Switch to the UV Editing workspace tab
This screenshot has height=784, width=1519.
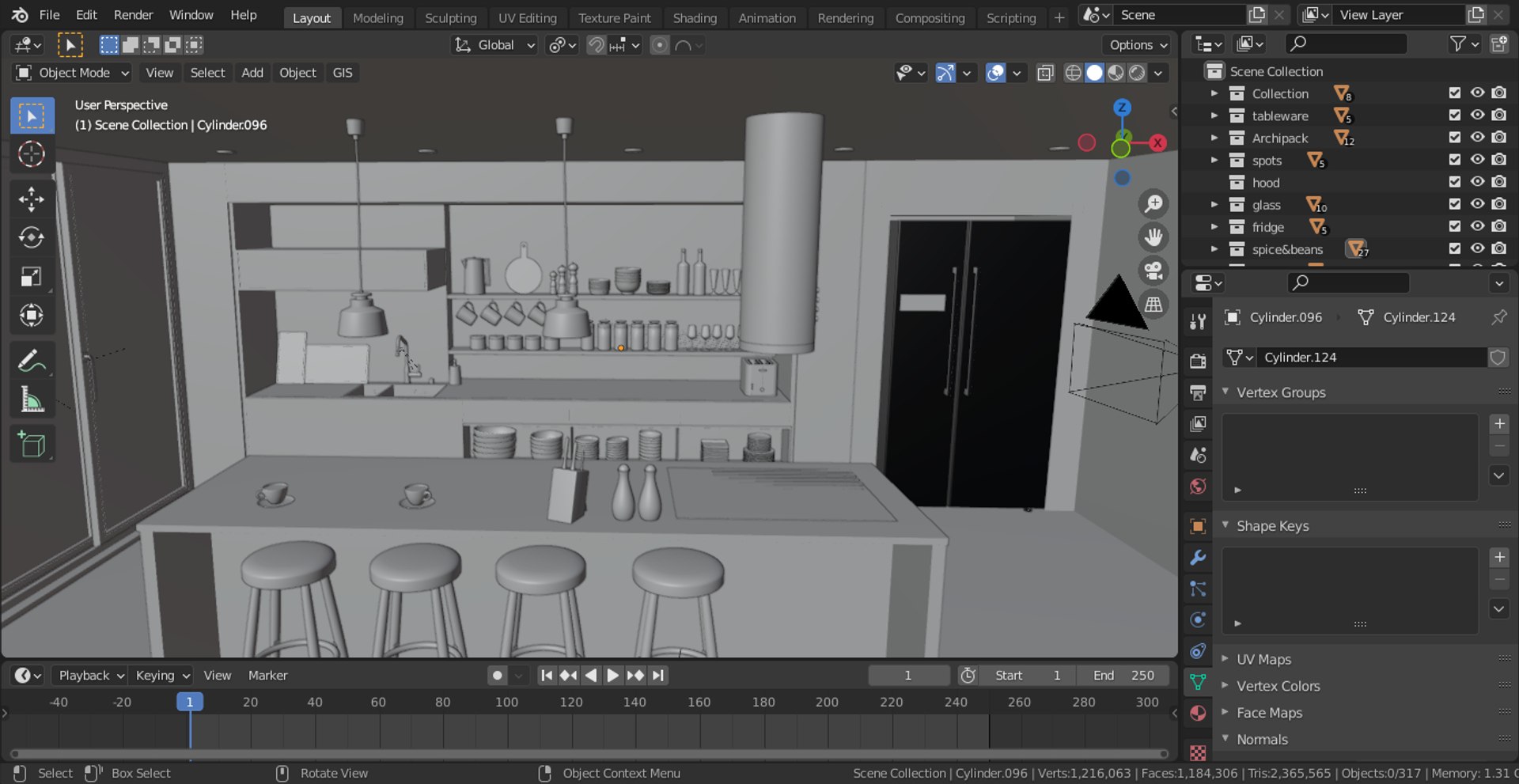(x=527, y=17)
